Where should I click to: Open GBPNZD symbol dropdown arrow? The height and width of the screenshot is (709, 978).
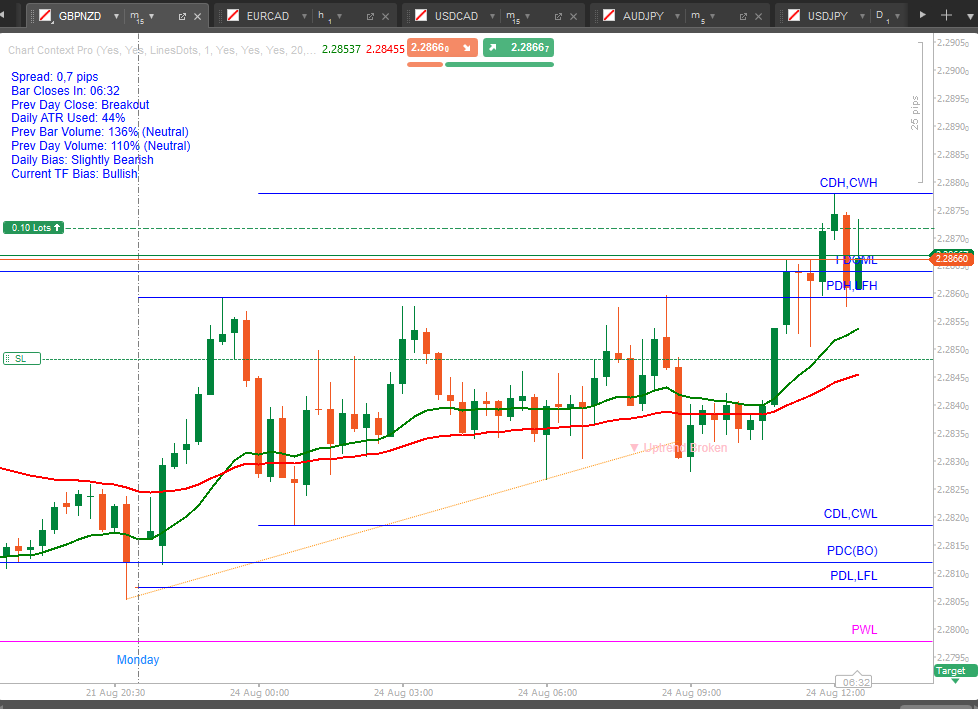[116, 16]
